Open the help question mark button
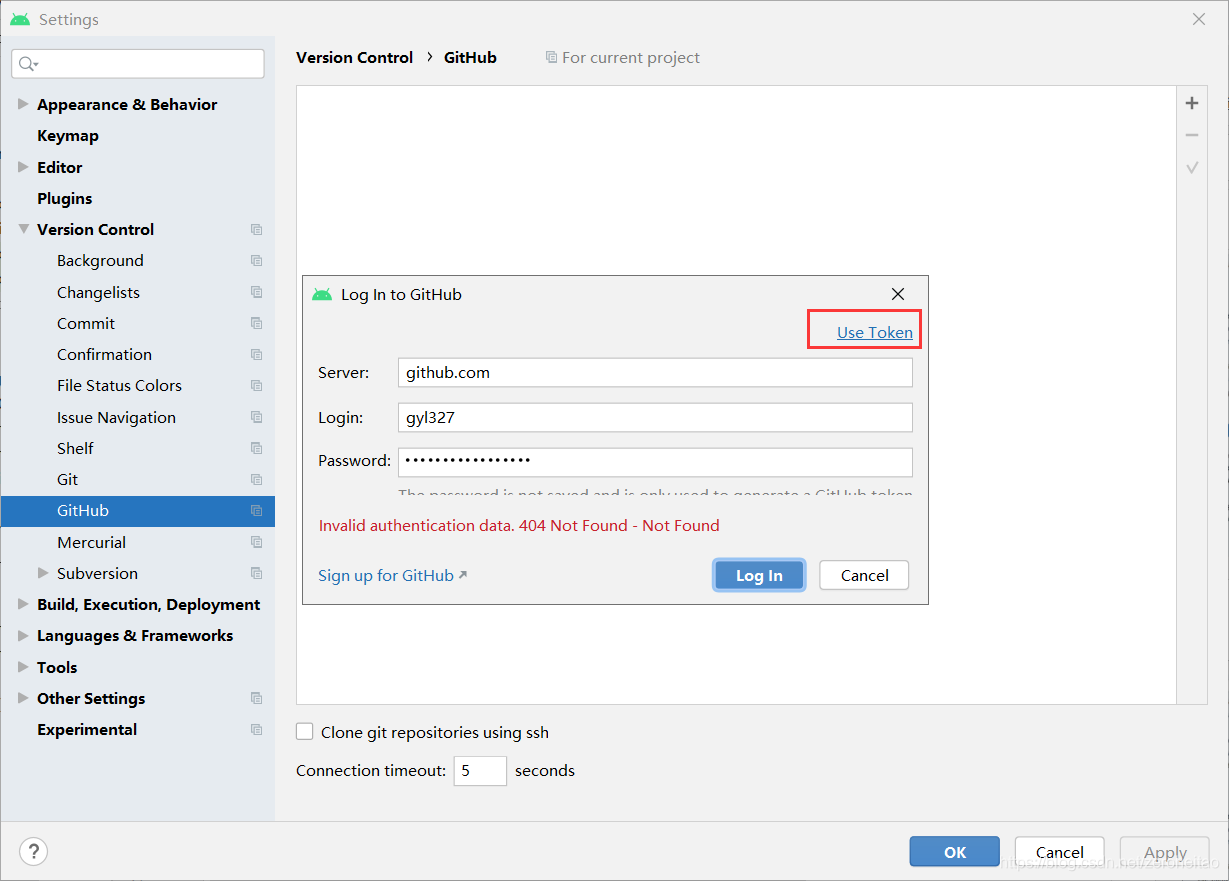 (34, 851)
